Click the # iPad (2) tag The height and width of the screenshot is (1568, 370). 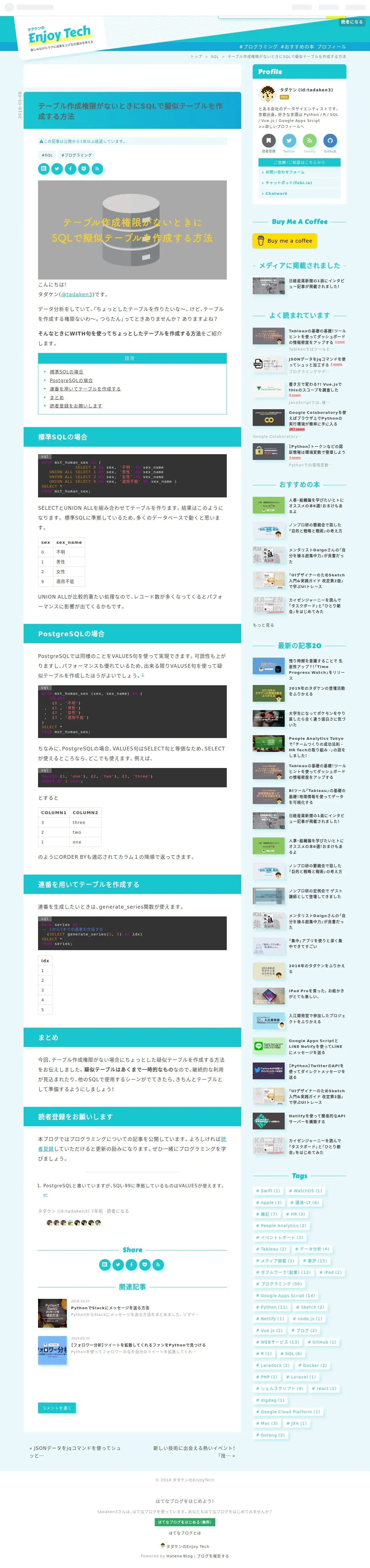[x=331, y=1272]
